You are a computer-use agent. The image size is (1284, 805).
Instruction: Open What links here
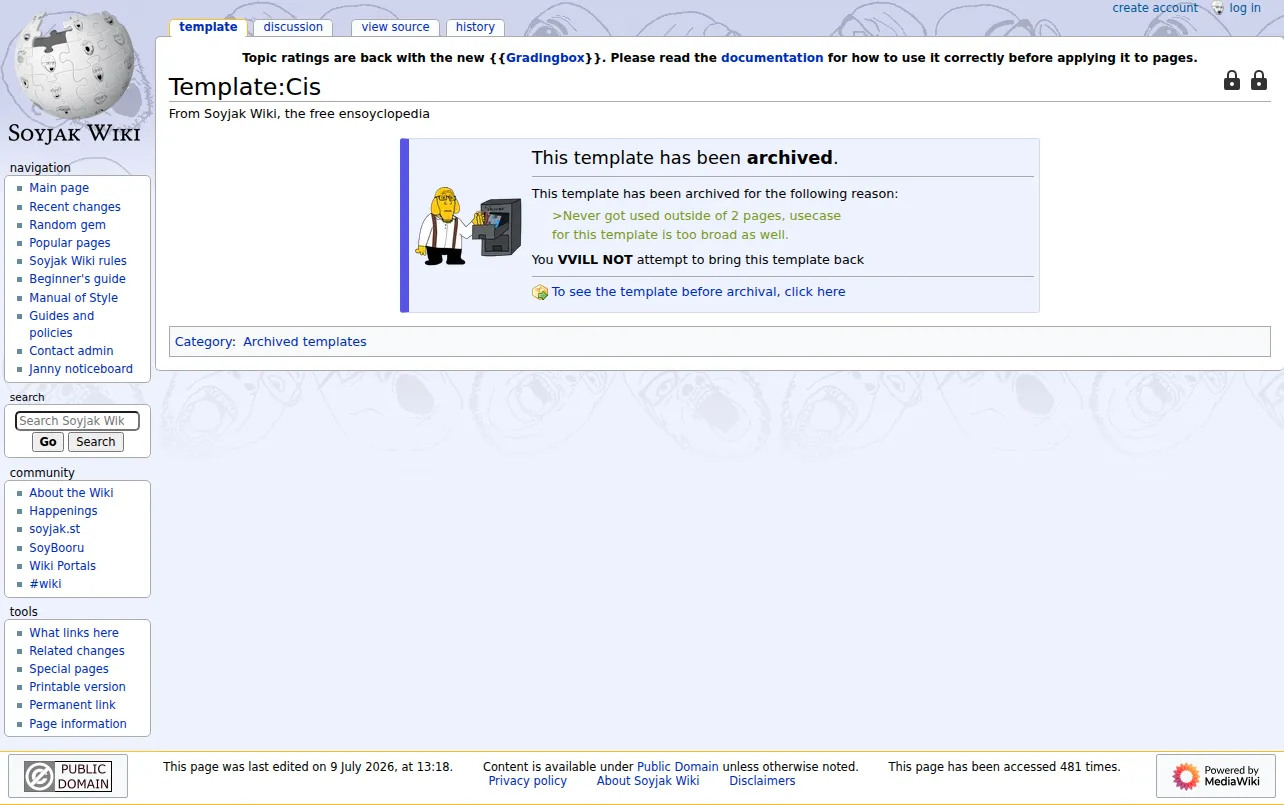[74, 633]
